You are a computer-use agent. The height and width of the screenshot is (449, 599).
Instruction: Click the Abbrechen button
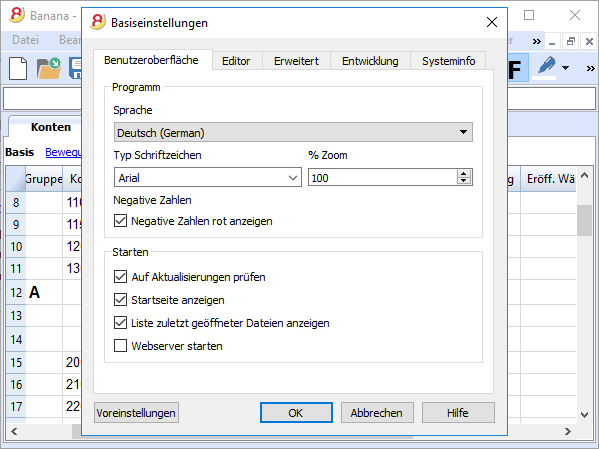pyautogui.click(x=377, y=413)
